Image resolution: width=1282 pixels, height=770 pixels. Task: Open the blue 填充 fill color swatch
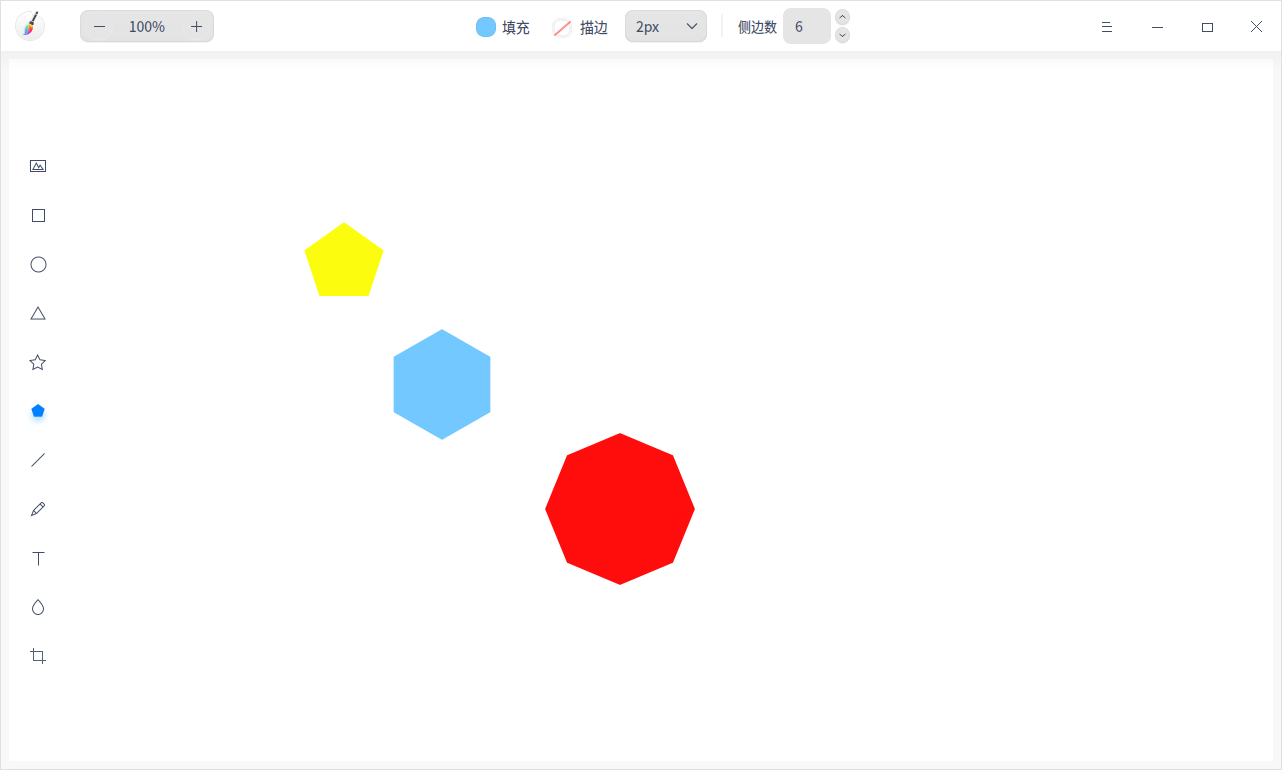click(x=486, y=27)
